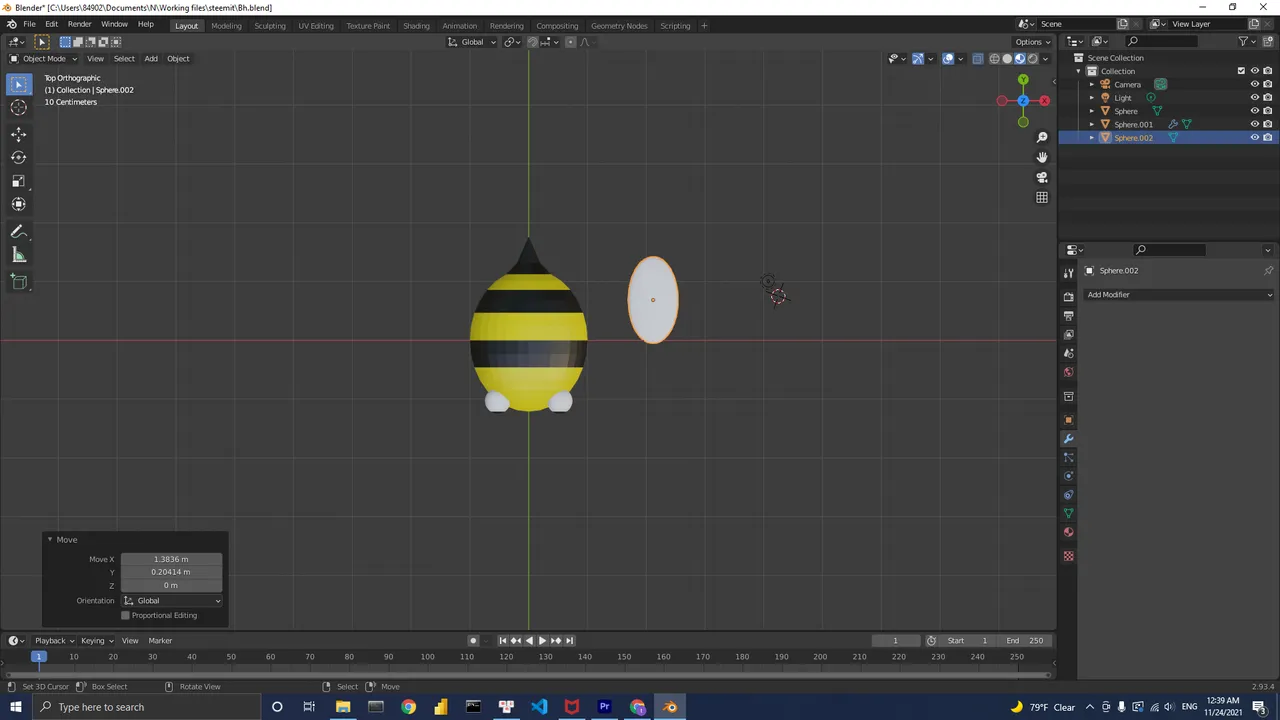Hide Sphere.001 via its eye icon

coord(1254,124)
